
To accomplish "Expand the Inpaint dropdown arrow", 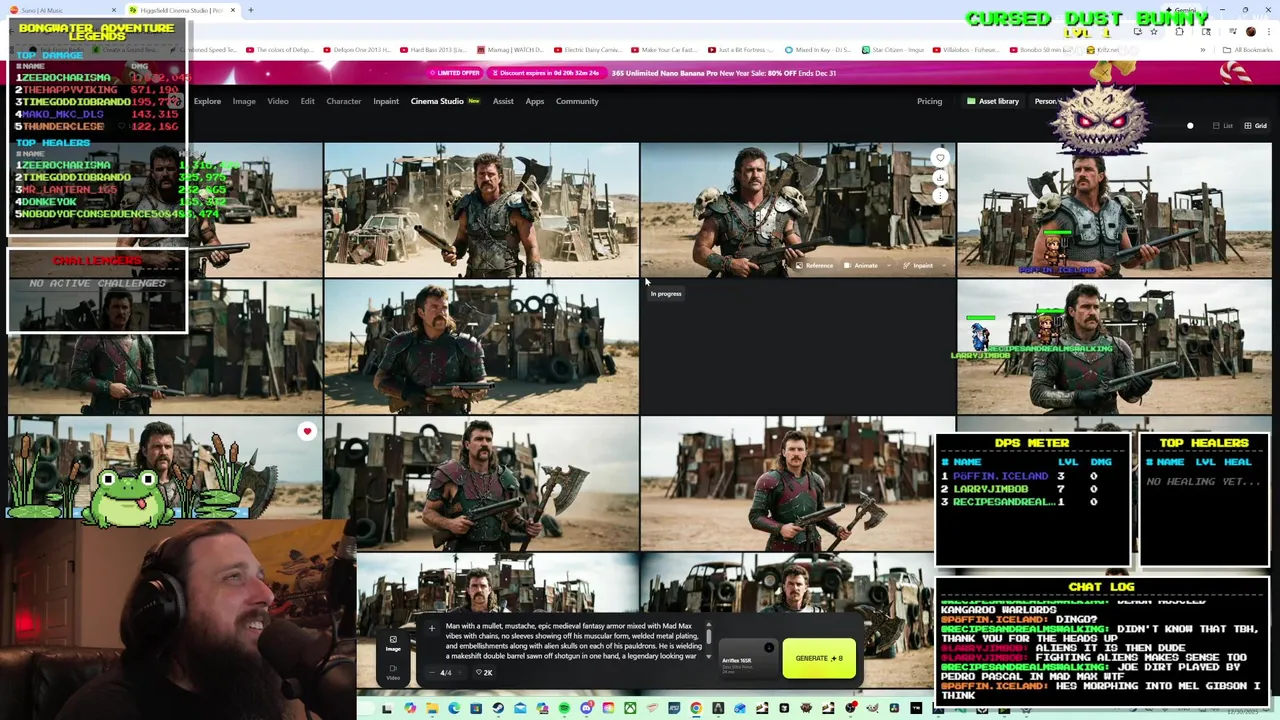I will pos(944,265).
